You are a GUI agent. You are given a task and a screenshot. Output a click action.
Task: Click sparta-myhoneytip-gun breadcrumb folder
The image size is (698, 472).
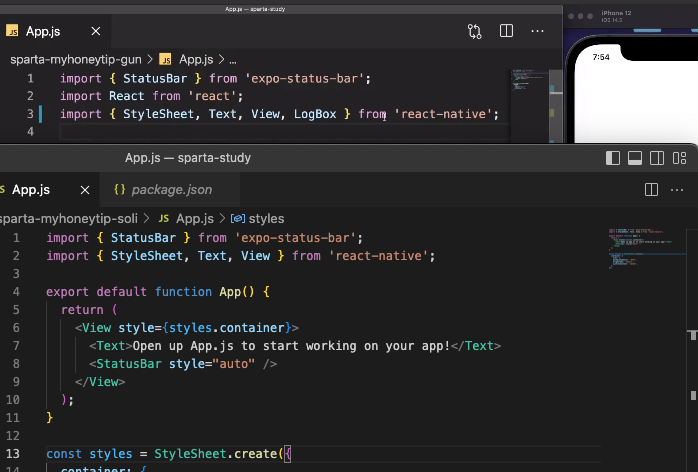point(76,59)
